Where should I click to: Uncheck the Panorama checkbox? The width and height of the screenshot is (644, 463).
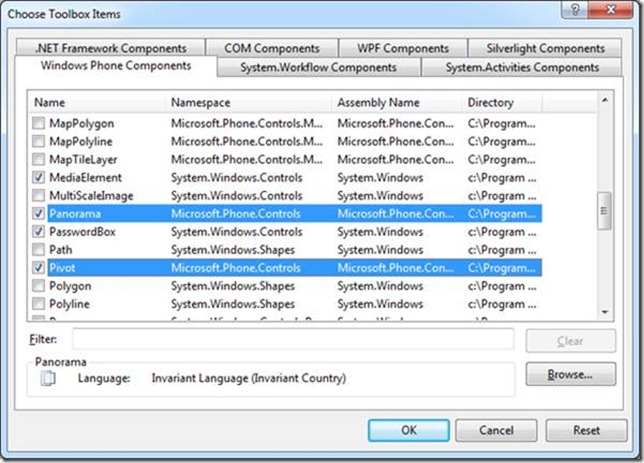(x=39, y=214)
